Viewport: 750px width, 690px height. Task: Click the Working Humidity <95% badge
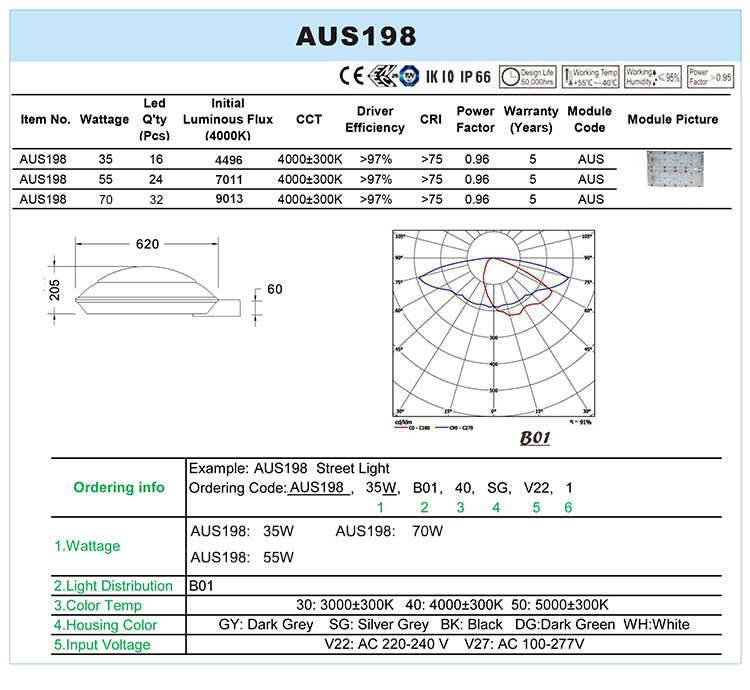click(x=653, y=77)
